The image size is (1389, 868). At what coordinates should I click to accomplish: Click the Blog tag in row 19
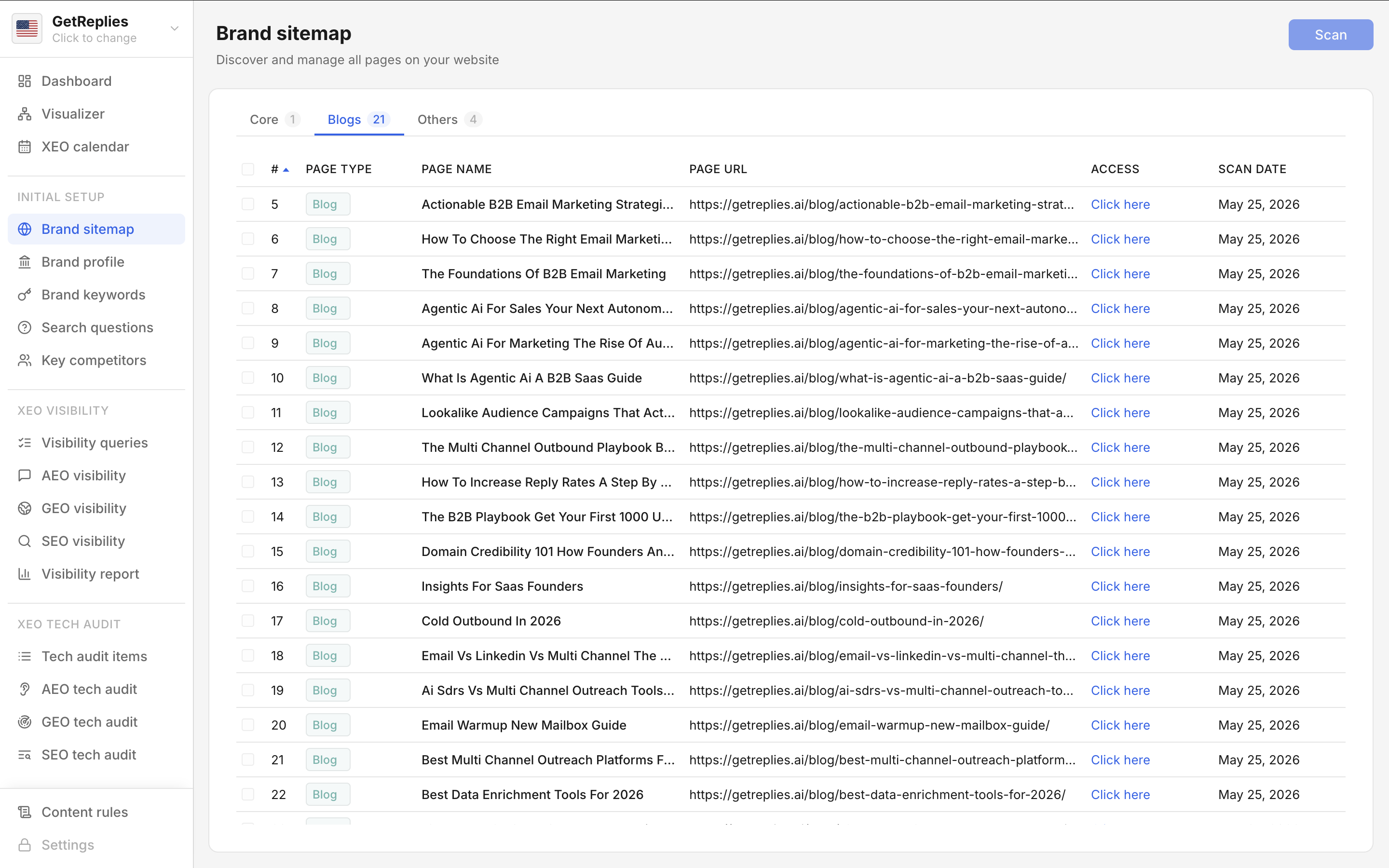328,690
